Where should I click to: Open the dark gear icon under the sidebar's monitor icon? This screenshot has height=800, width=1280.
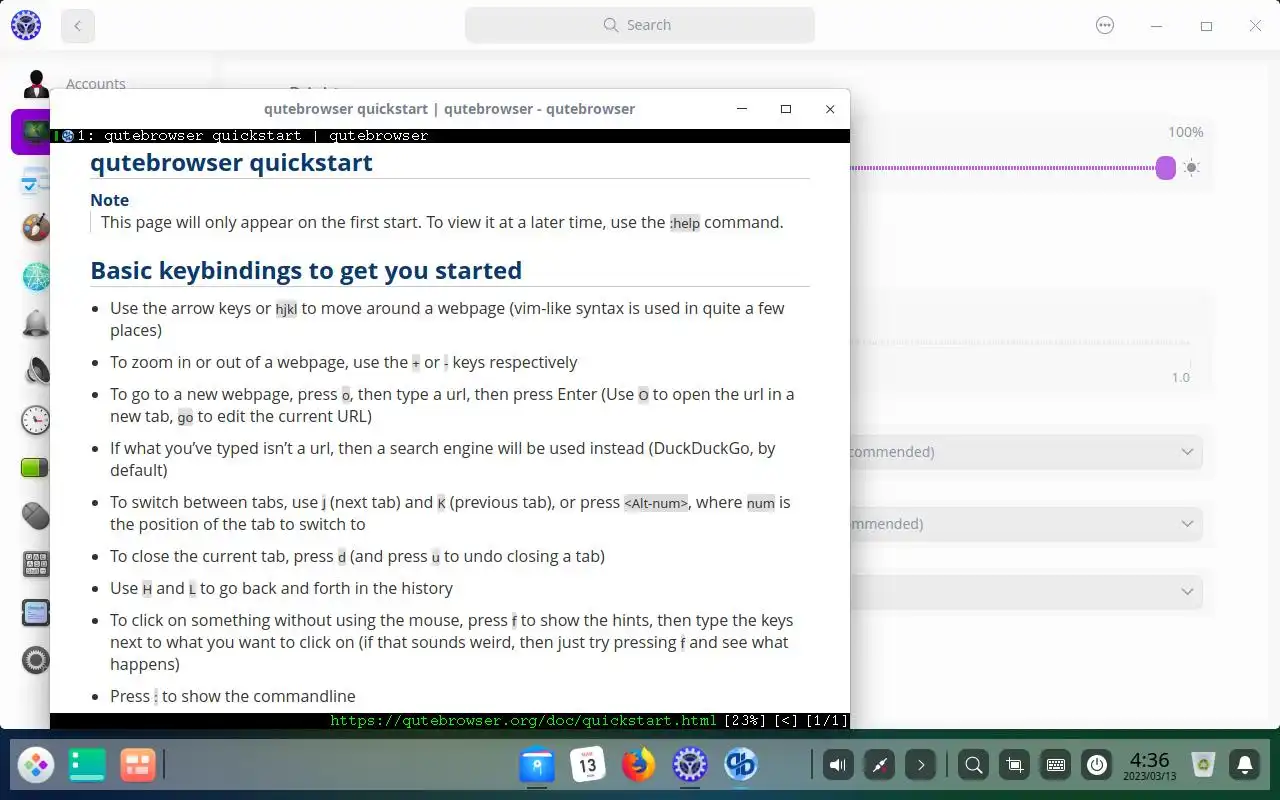(36, 660)
